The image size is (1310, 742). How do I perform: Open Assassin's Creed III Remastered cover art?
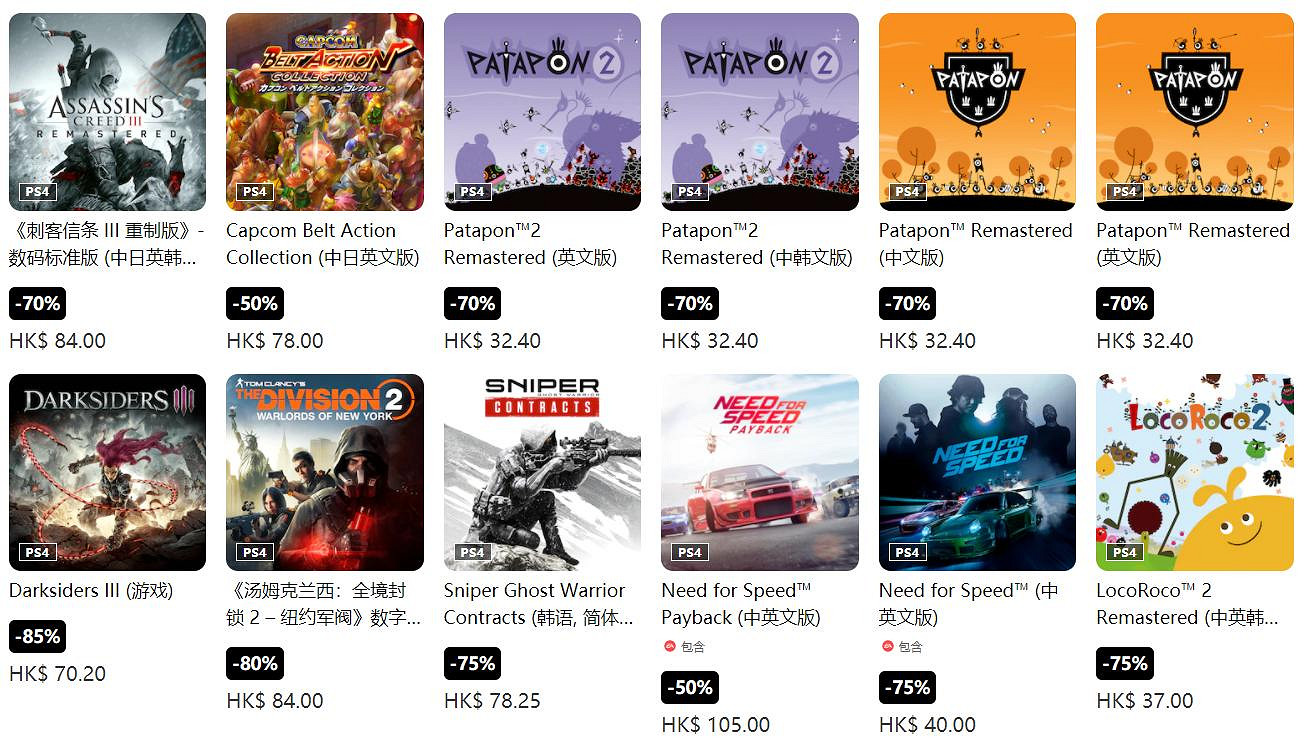click(107, 111)
